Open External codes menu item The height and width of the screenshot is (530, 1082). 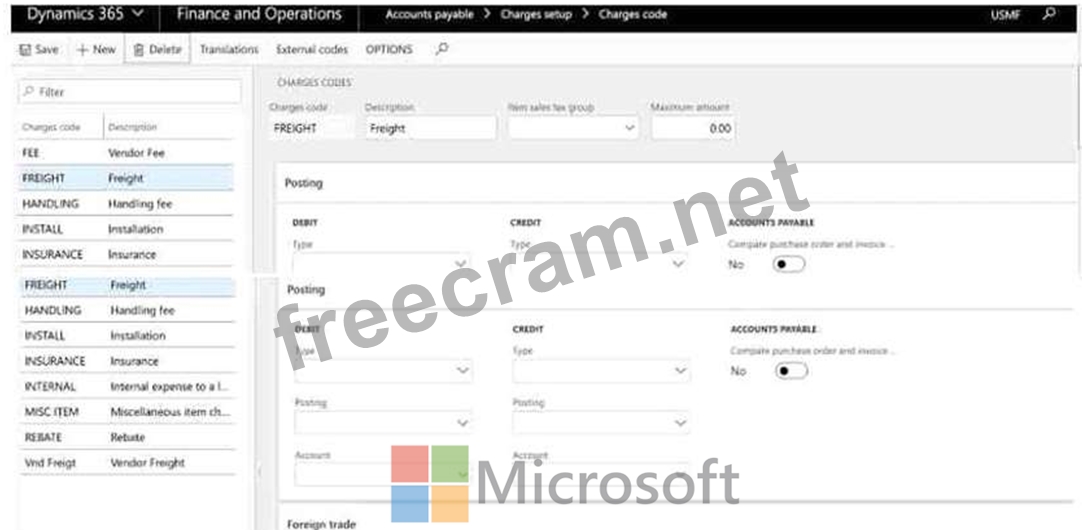[x=311, y=49]
